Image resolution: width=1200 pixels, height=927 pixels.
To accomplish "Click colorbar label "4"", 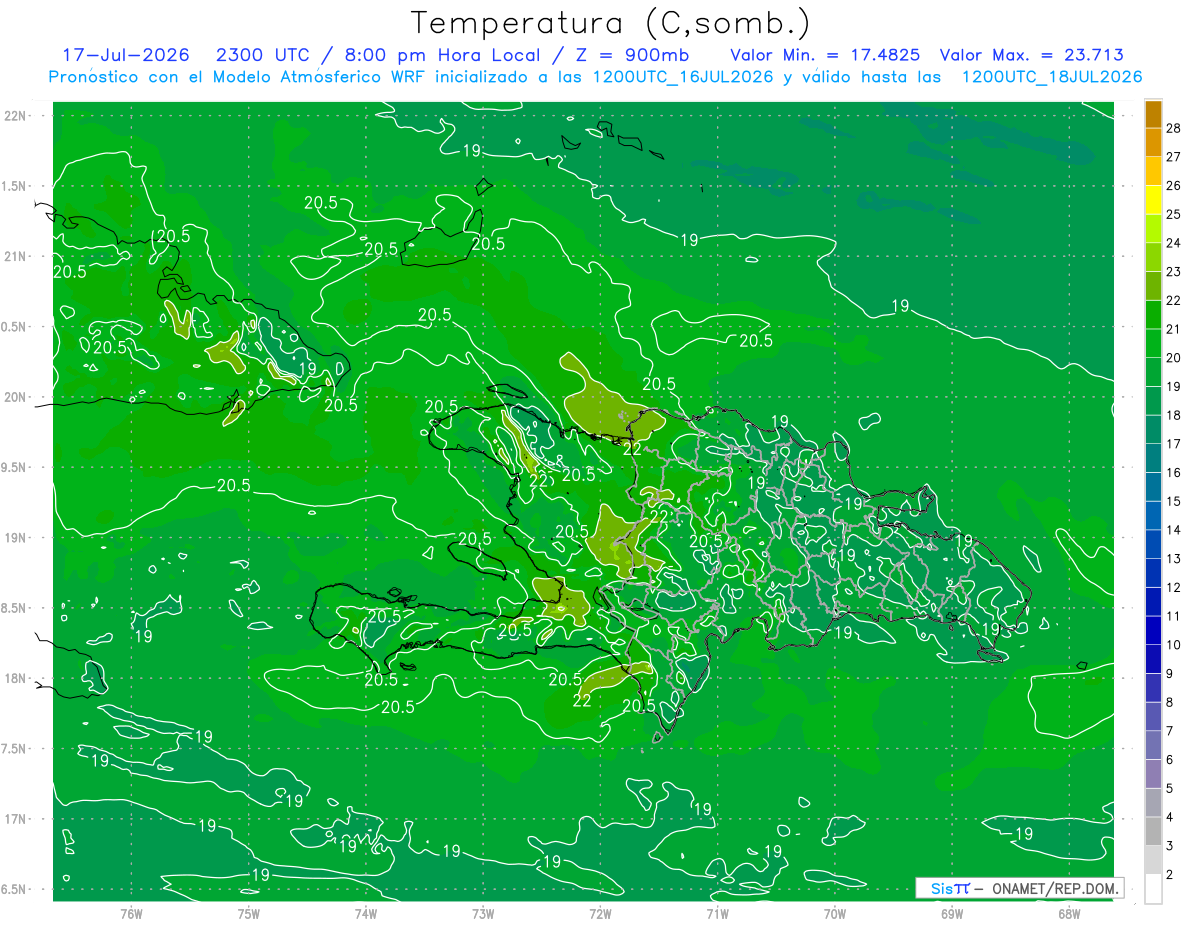I will (x=1170, y=817).
